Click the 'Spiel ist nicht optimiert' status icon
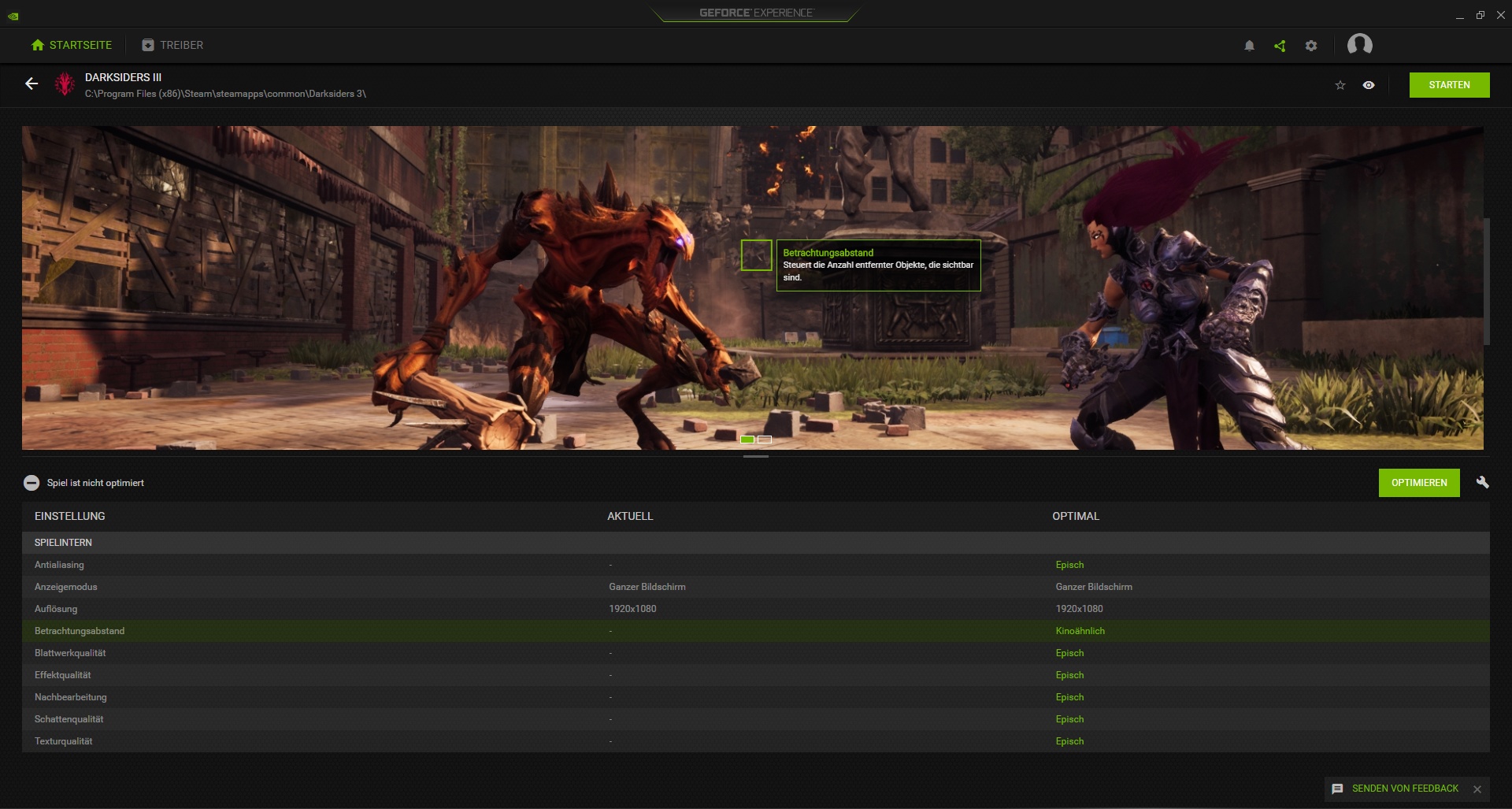This screenshot has width=1512, height=809. point(31,483)
